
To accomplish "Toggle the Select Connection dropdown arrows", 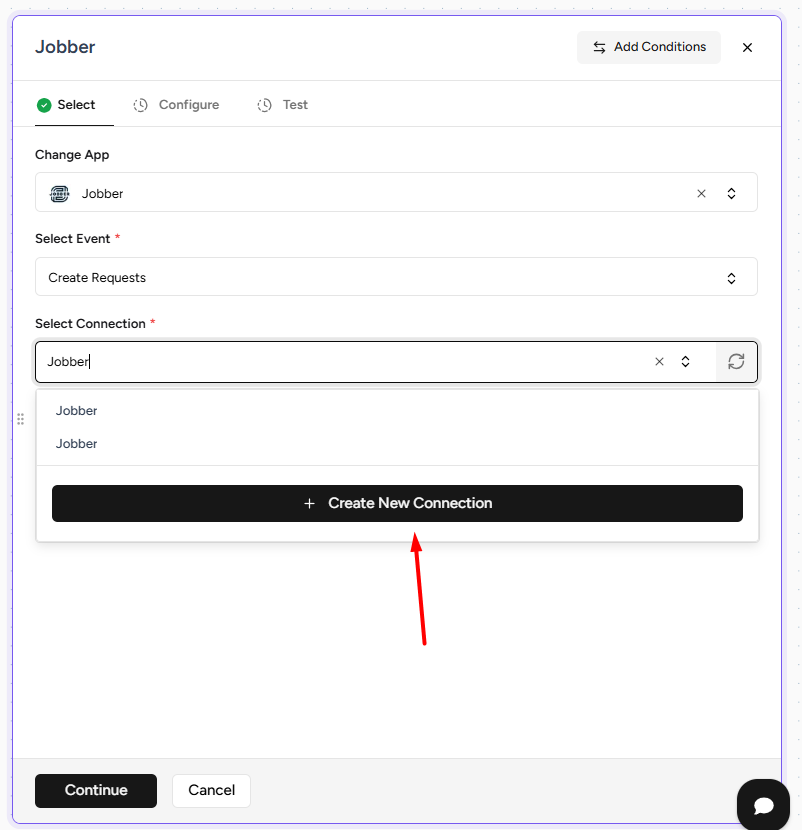I will [x=685, y=362].
